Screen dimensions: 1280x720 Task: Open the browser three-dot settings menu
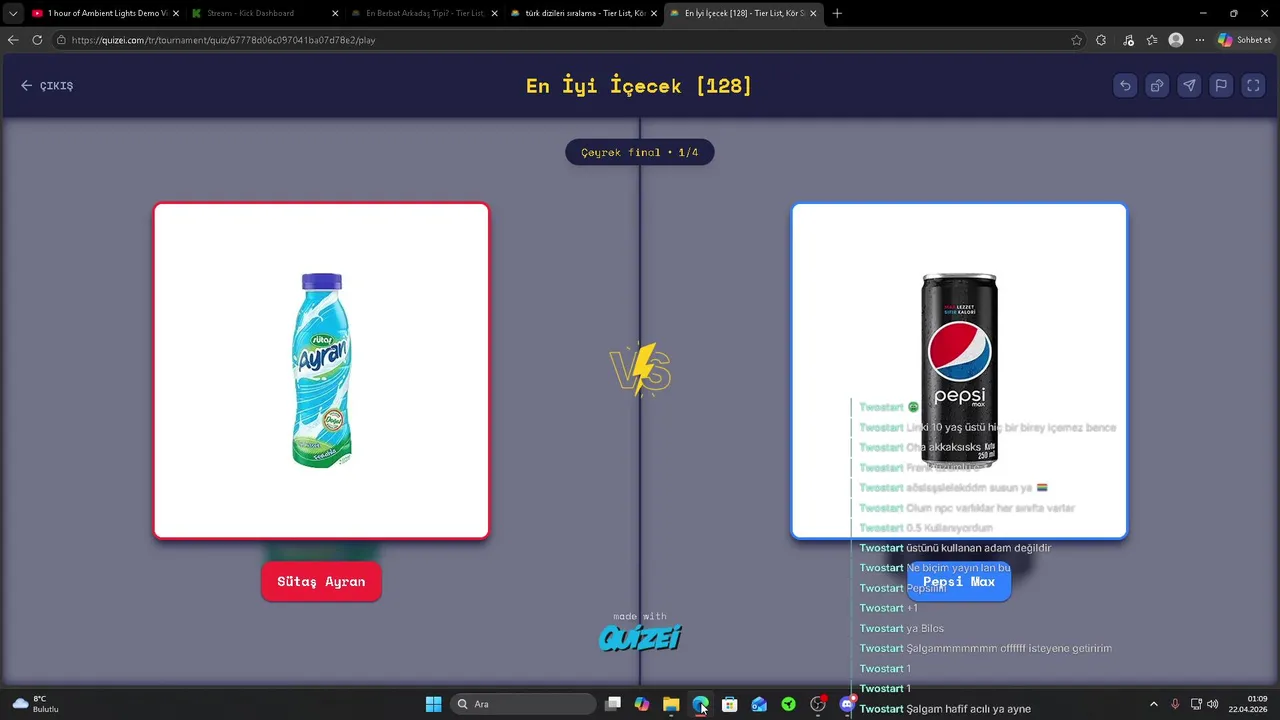1200,40
